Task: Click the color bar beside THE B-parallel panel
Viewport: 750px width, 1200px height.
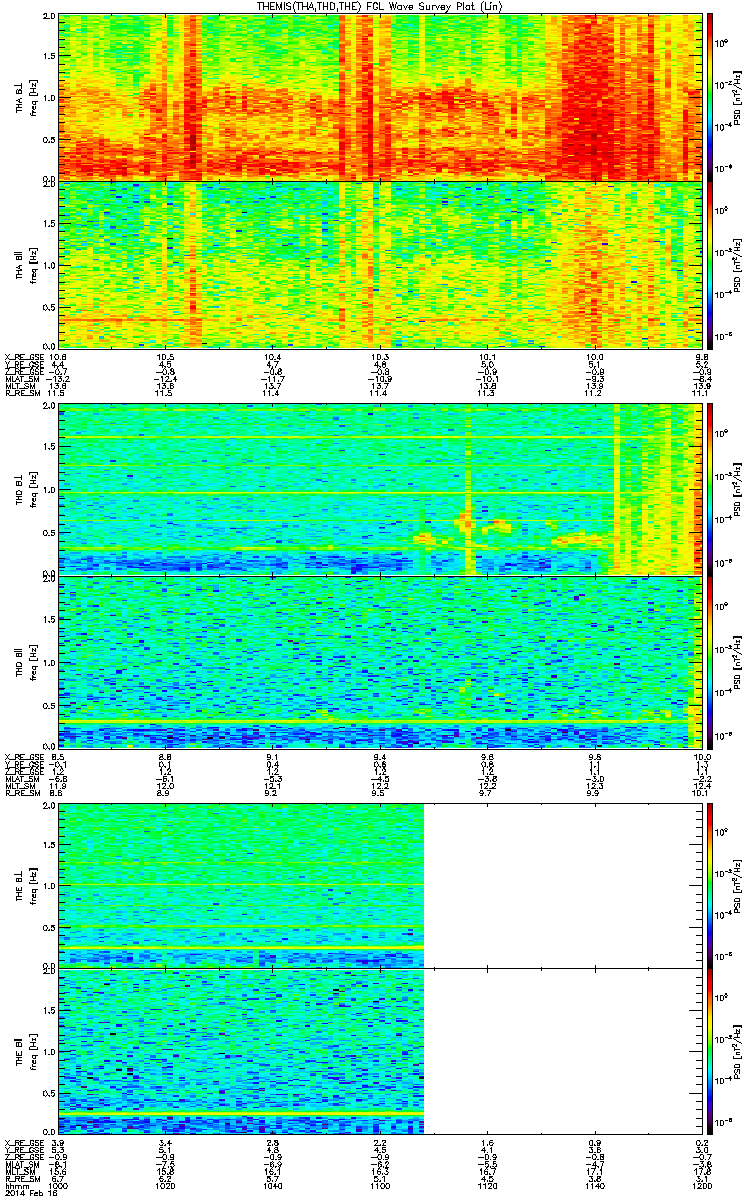Action: click(711, 1050)
